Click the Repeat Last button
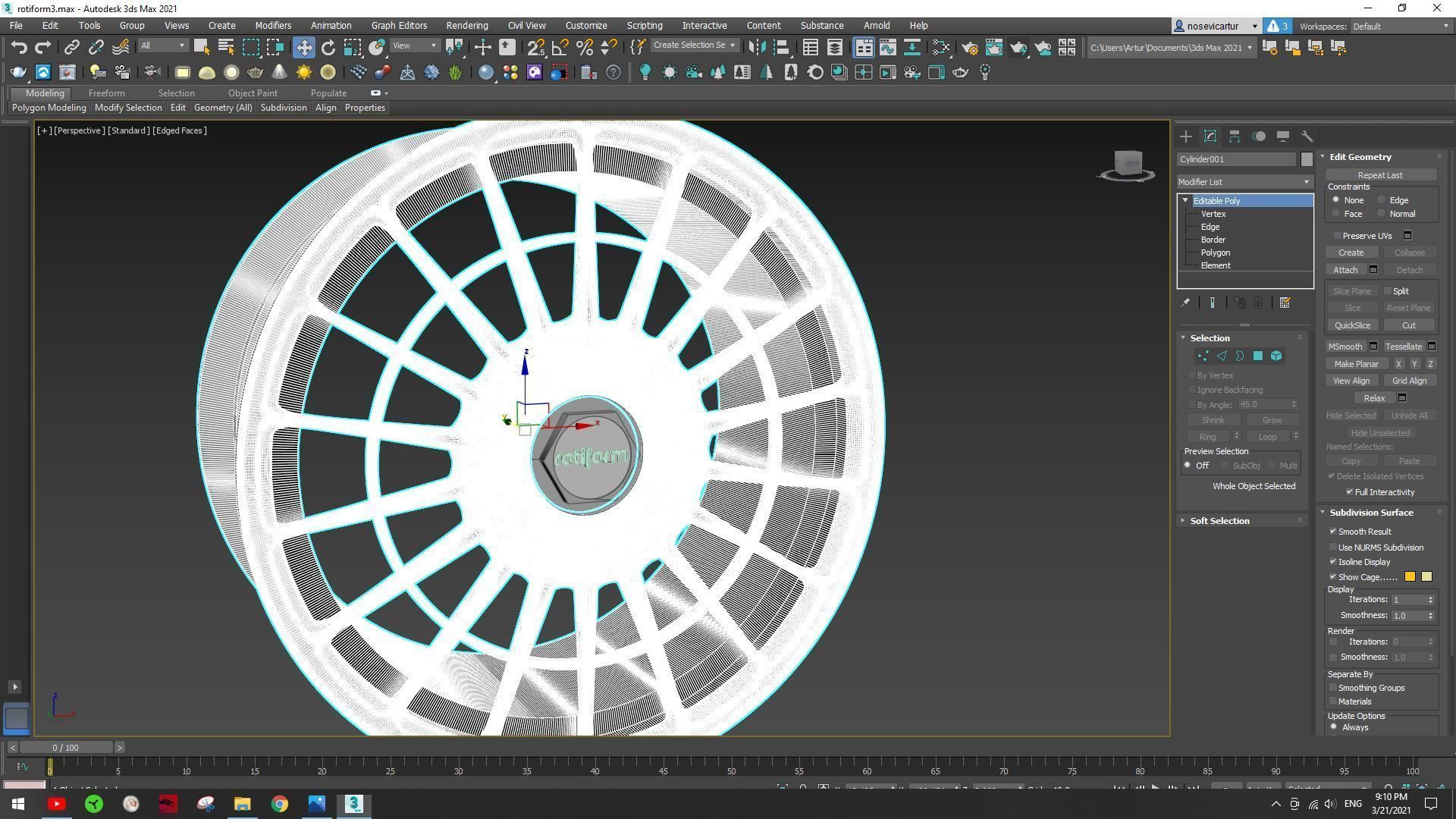 coord(1380,174)
